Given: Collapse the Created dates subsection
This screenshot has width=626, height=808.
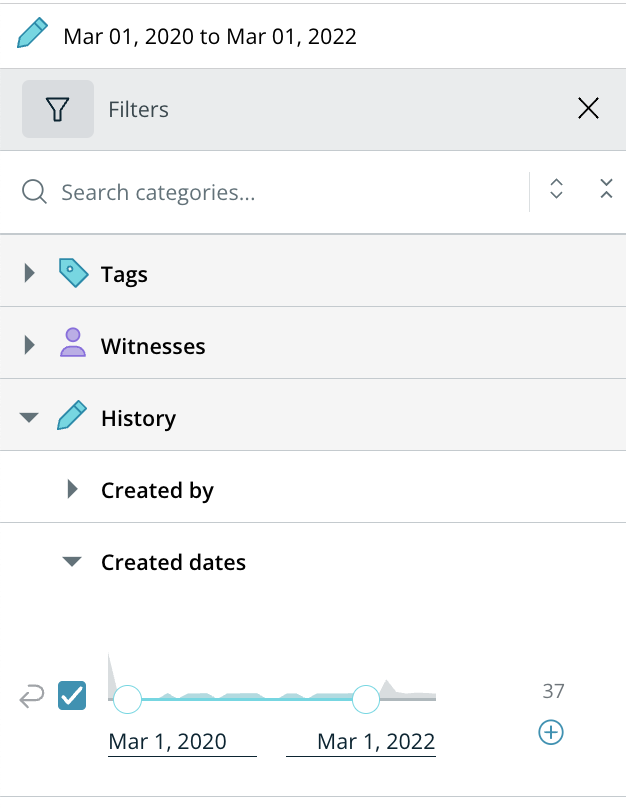Looking at the screenshot, I should point(71,562).
